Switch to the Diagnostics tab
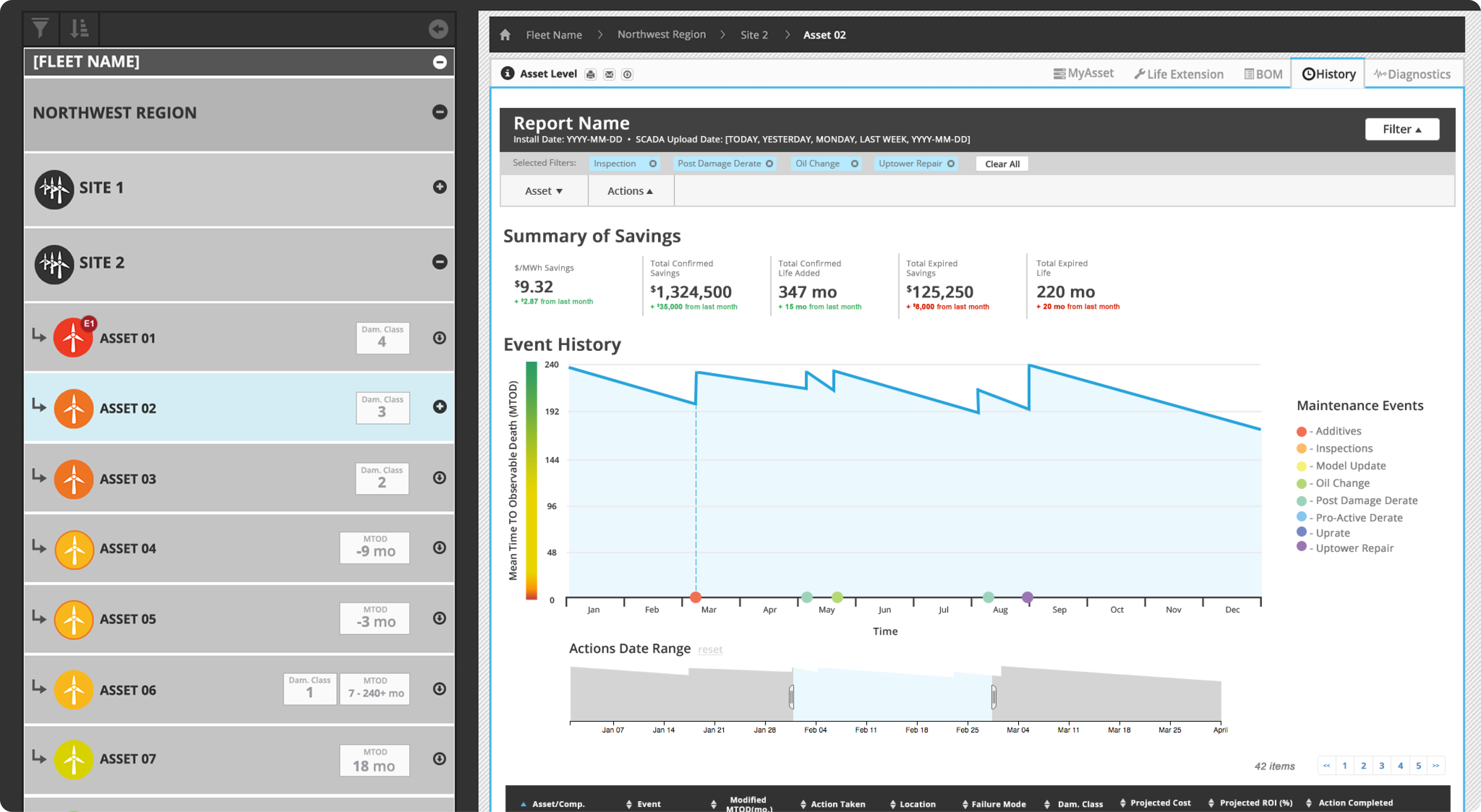1481x812 pixels. pyautogui.click(x=1412, y=74)
